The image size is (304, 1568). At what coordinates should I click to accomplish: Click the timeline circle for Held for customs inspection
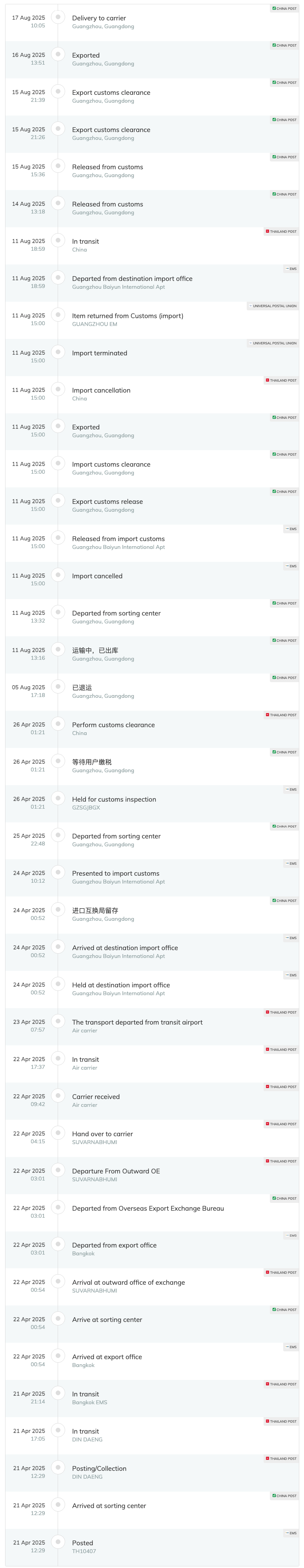58,798
